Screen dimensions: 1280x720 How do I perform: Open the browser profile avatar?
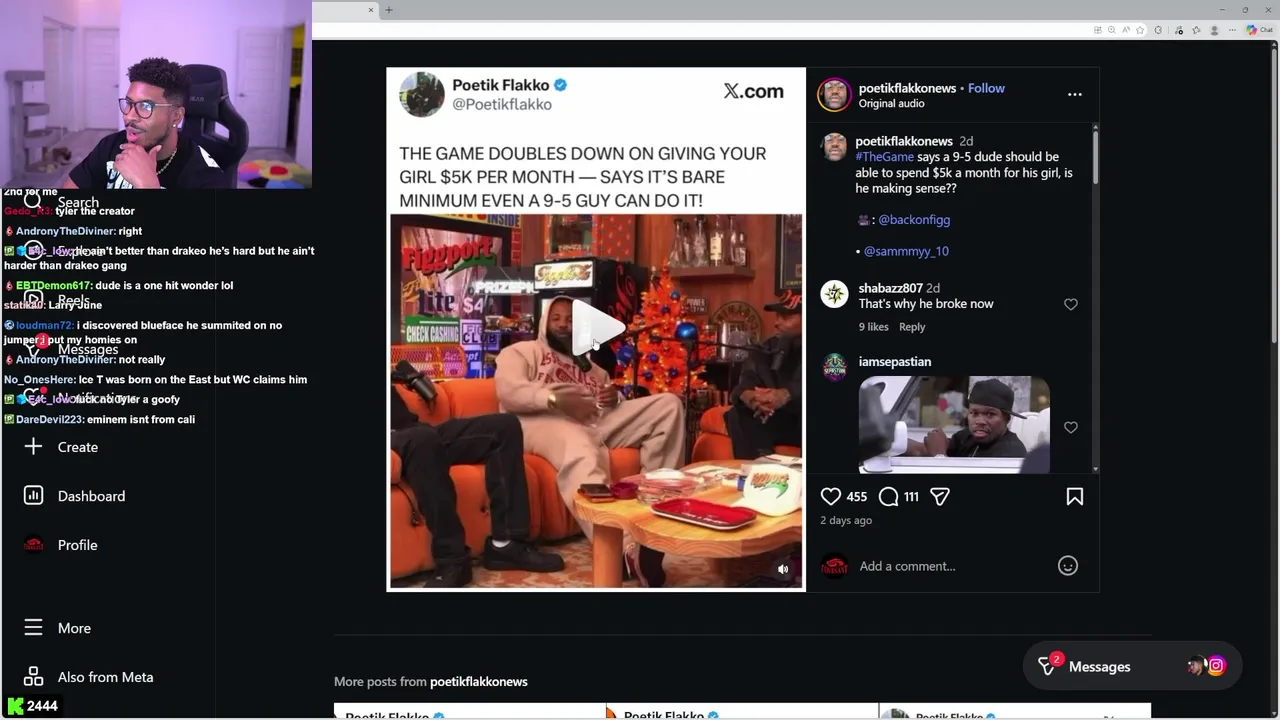point(1214,30)
